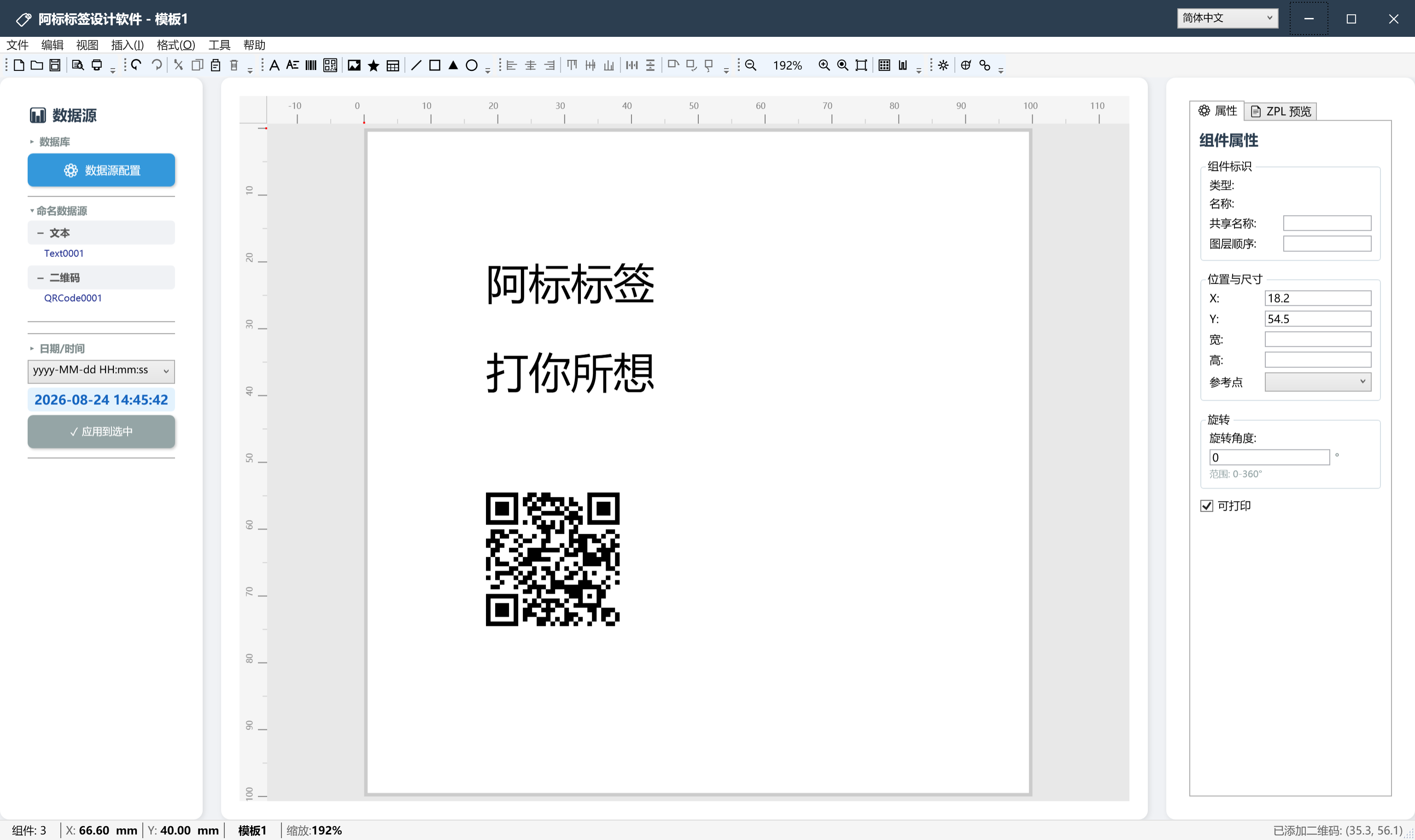Select the barcode tool

click(311, 65)
